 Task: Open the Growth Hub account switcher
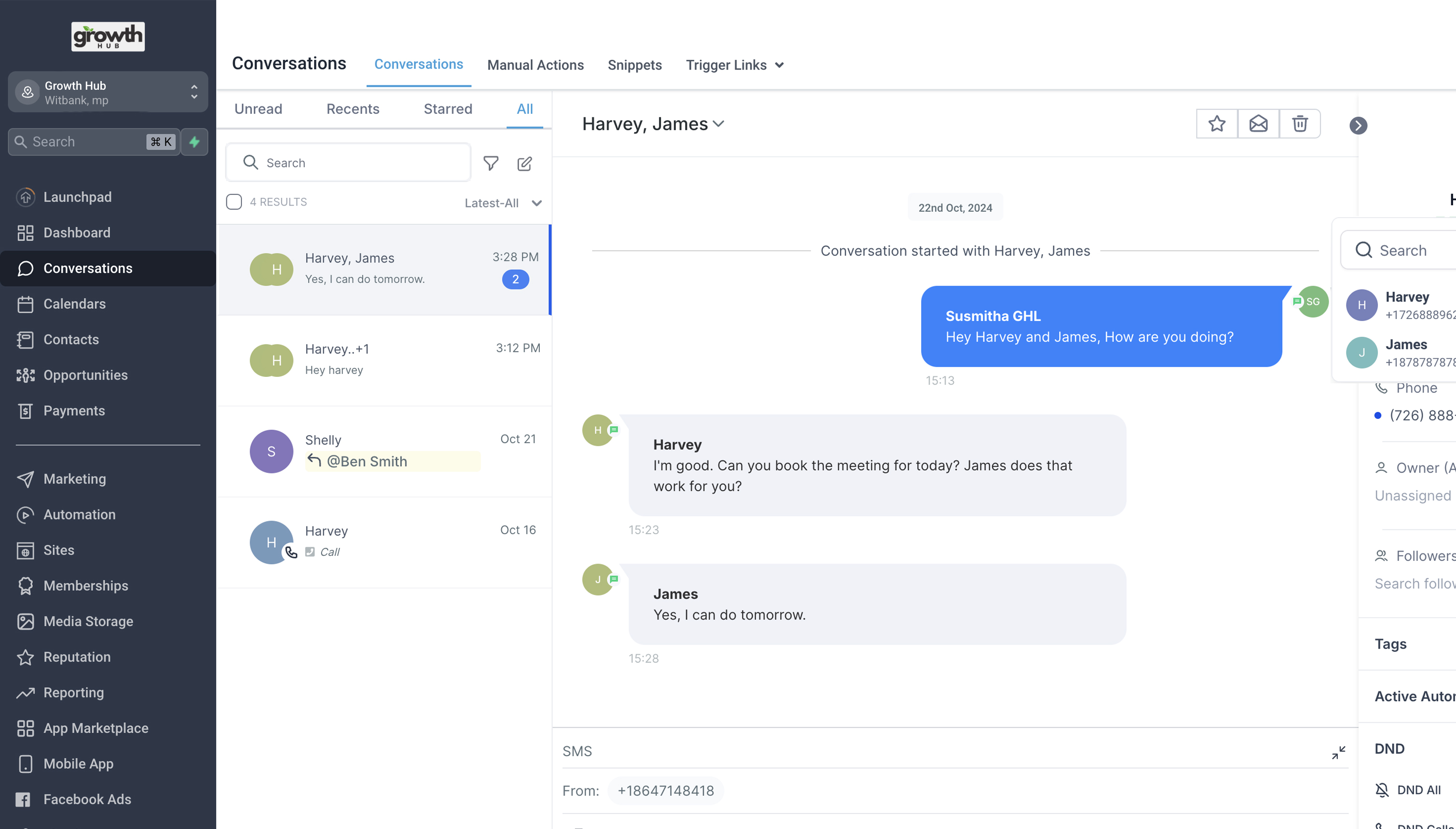coord(108,92)
